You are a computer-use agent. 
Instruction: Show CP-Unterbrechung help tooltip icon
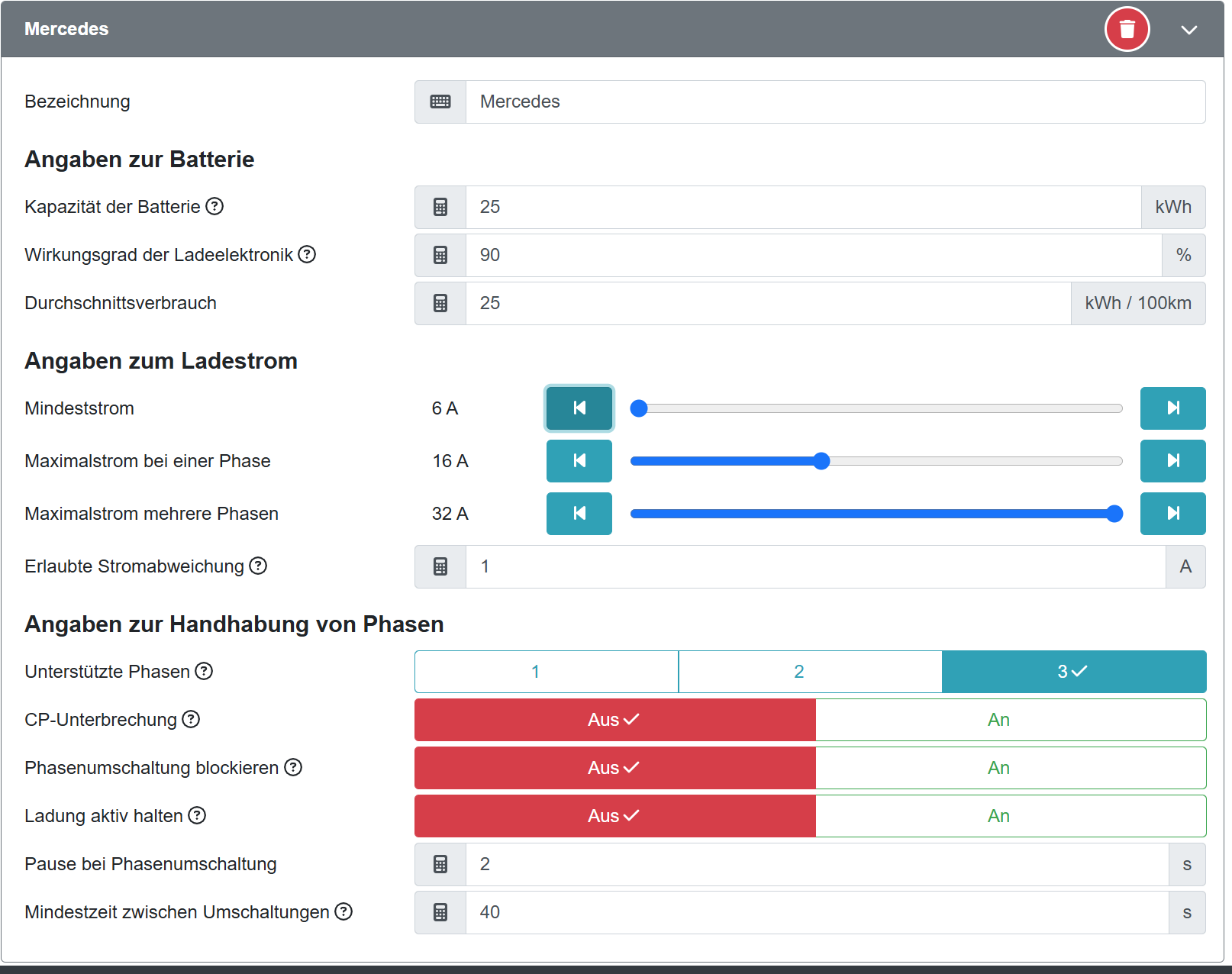click(191, 719)
